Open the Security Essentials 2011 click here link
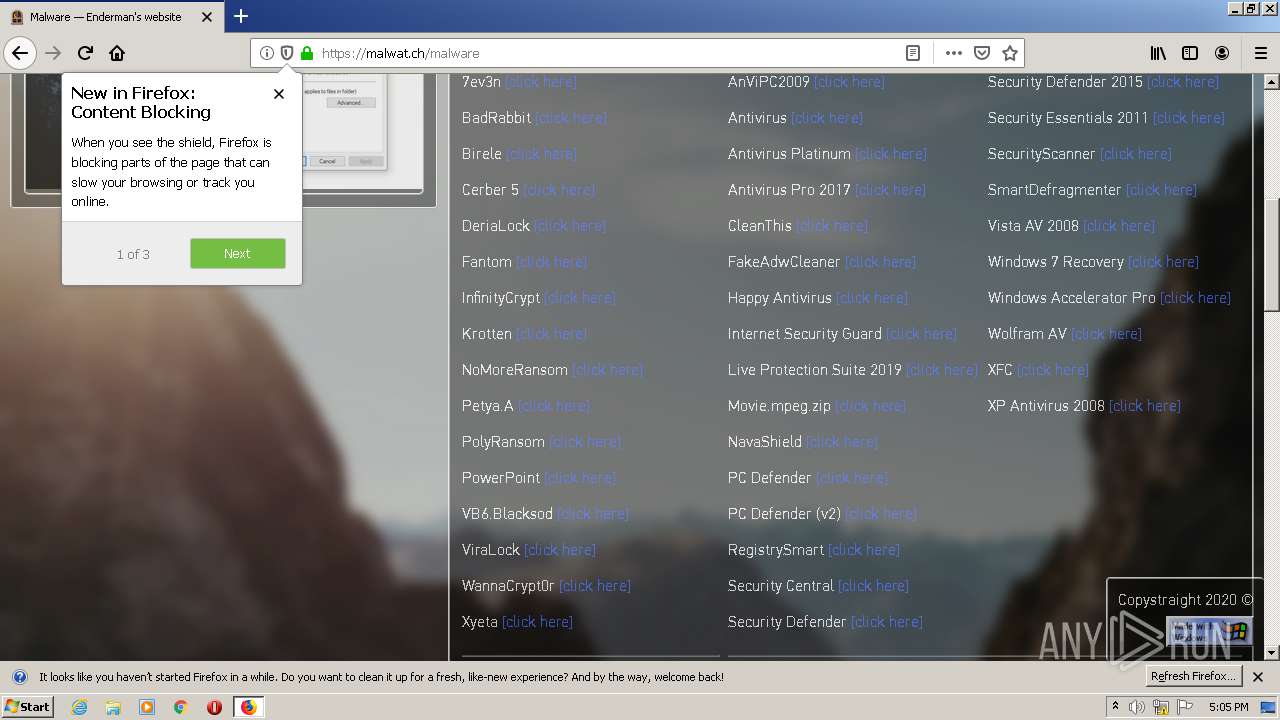The width and height of the screenshot is (1280, 720). [x=1189, y=118]
